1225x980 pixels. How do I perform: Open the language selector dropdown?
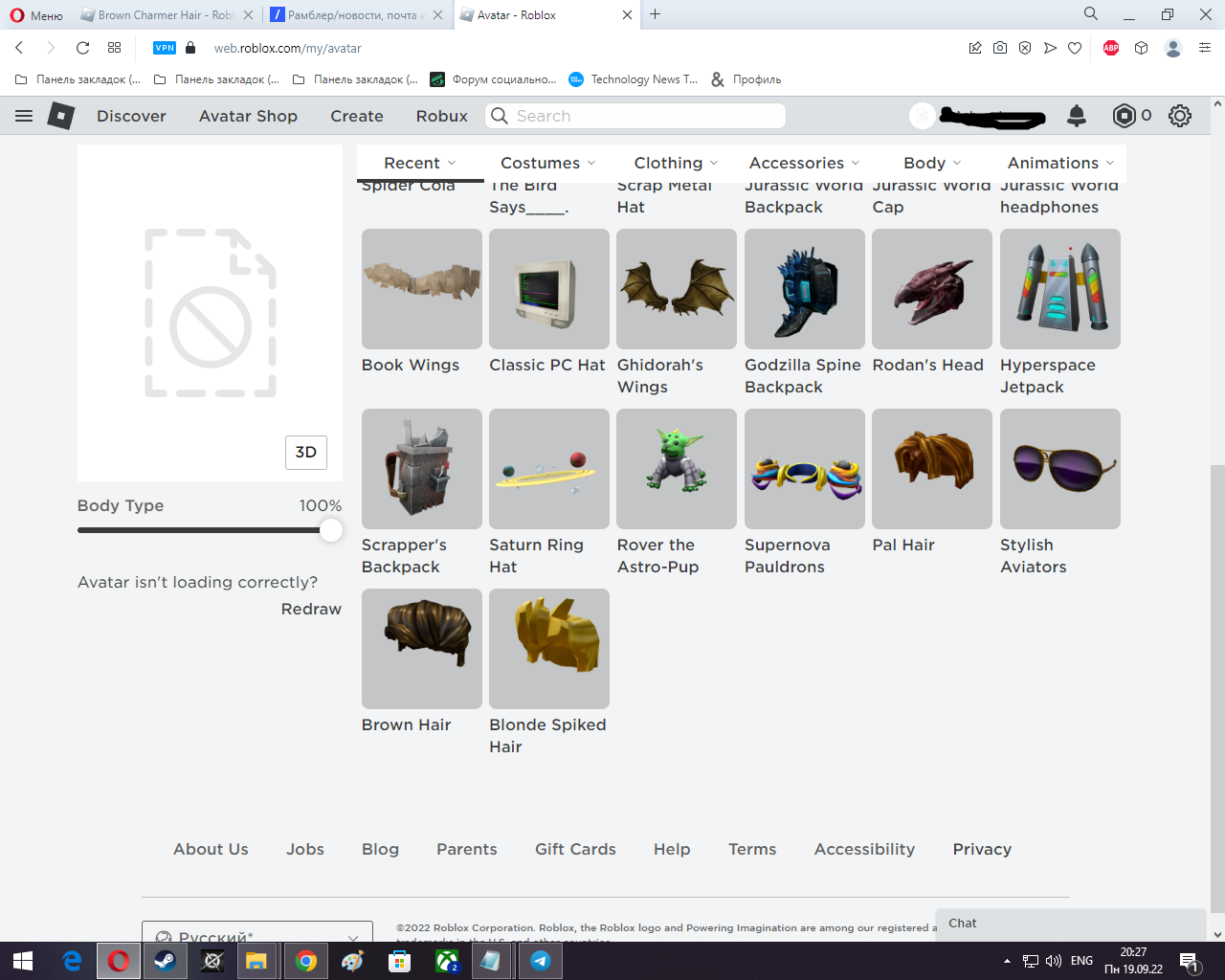coord(257,933)
